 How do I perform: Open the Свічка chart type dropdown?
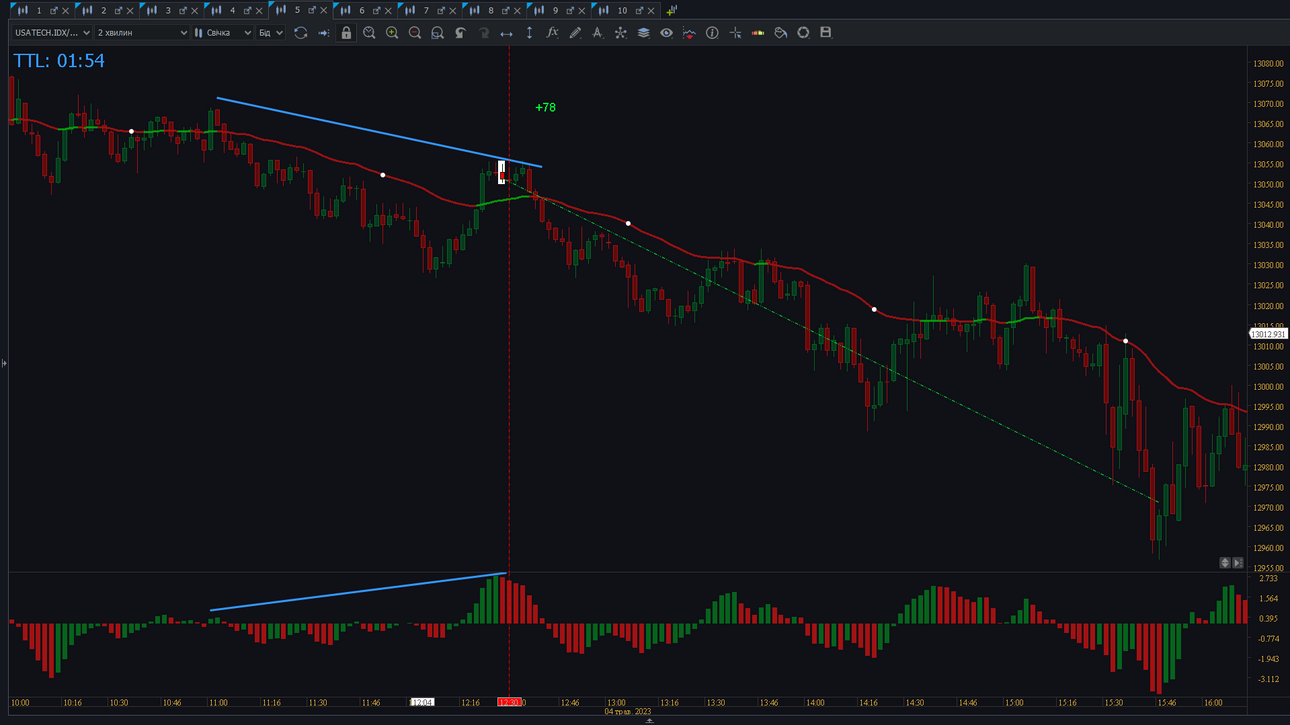click(223, 33)
